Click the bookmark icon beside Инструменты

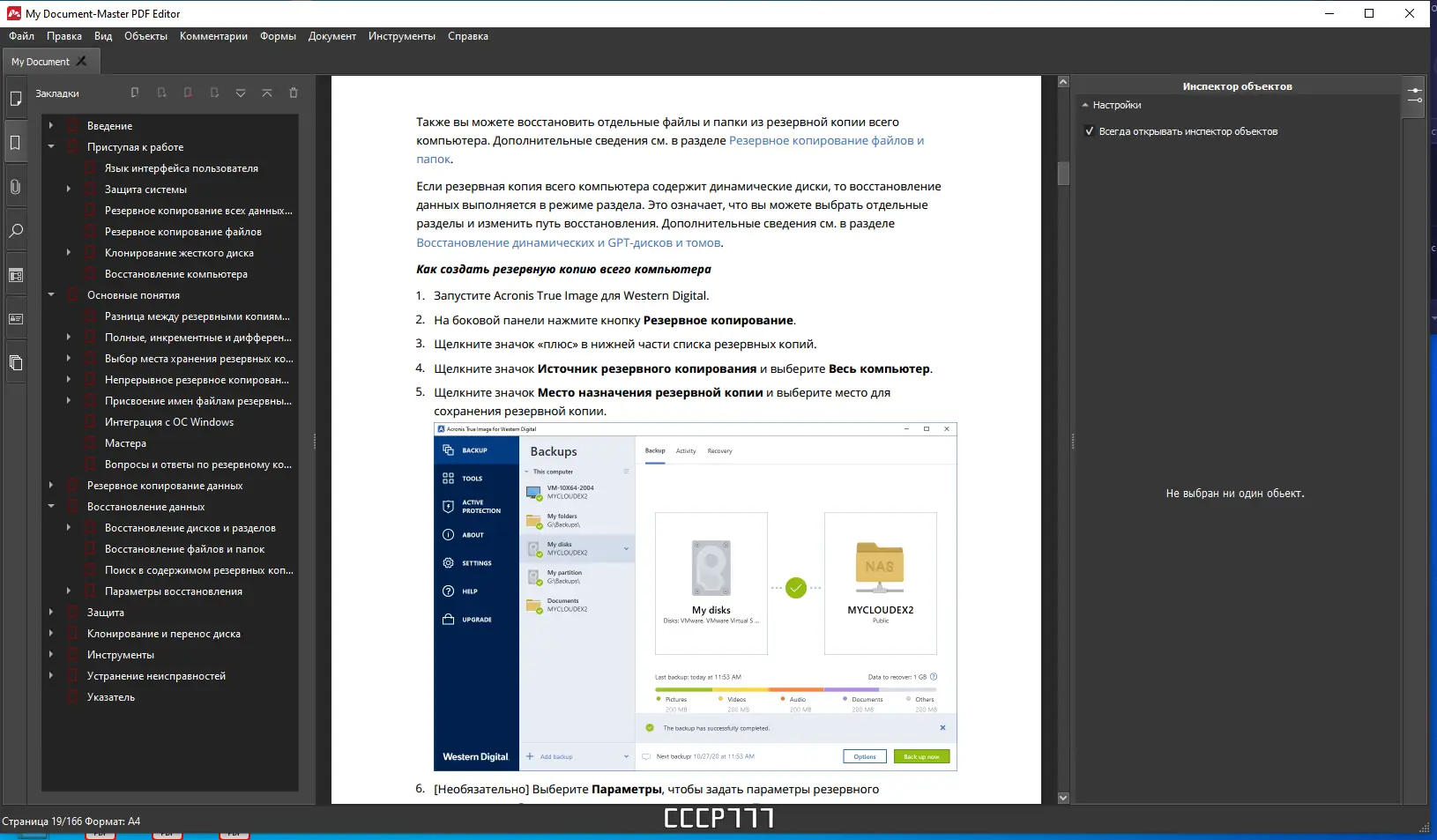click(73, 655)
